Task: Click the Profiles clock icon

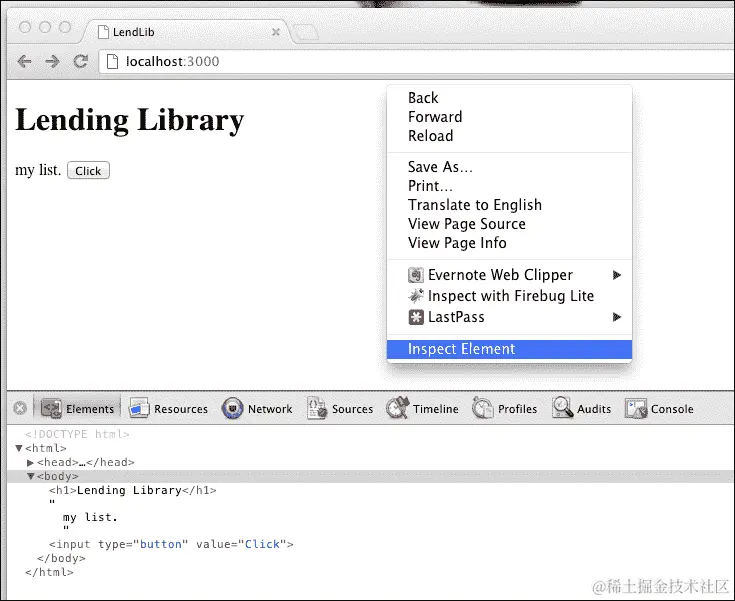Action: pos(483,408)
